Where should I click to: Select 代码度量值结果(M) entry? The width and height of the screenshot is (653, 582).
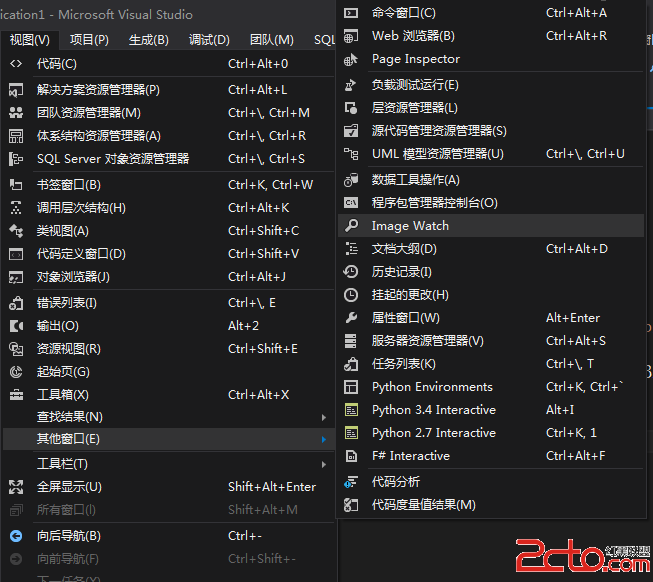[491, 505]
